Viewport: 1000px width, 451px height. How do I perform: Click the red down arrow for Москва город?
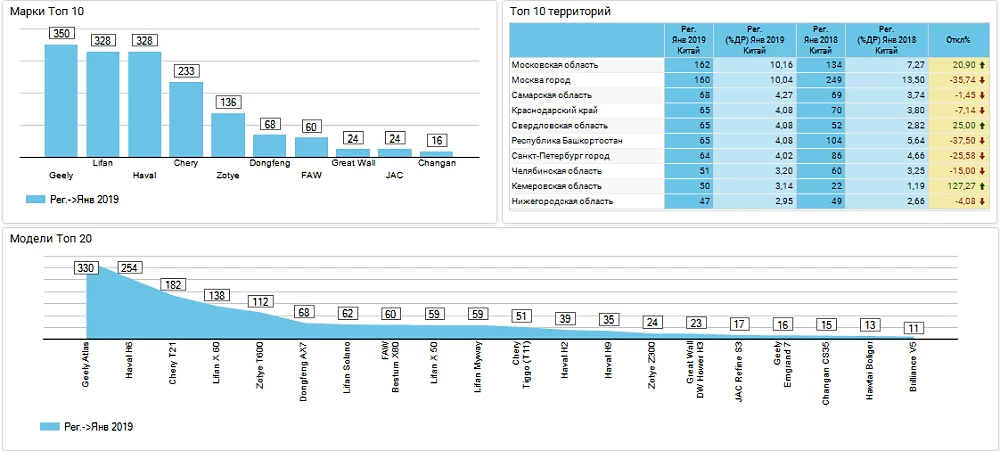click(981, 80)
